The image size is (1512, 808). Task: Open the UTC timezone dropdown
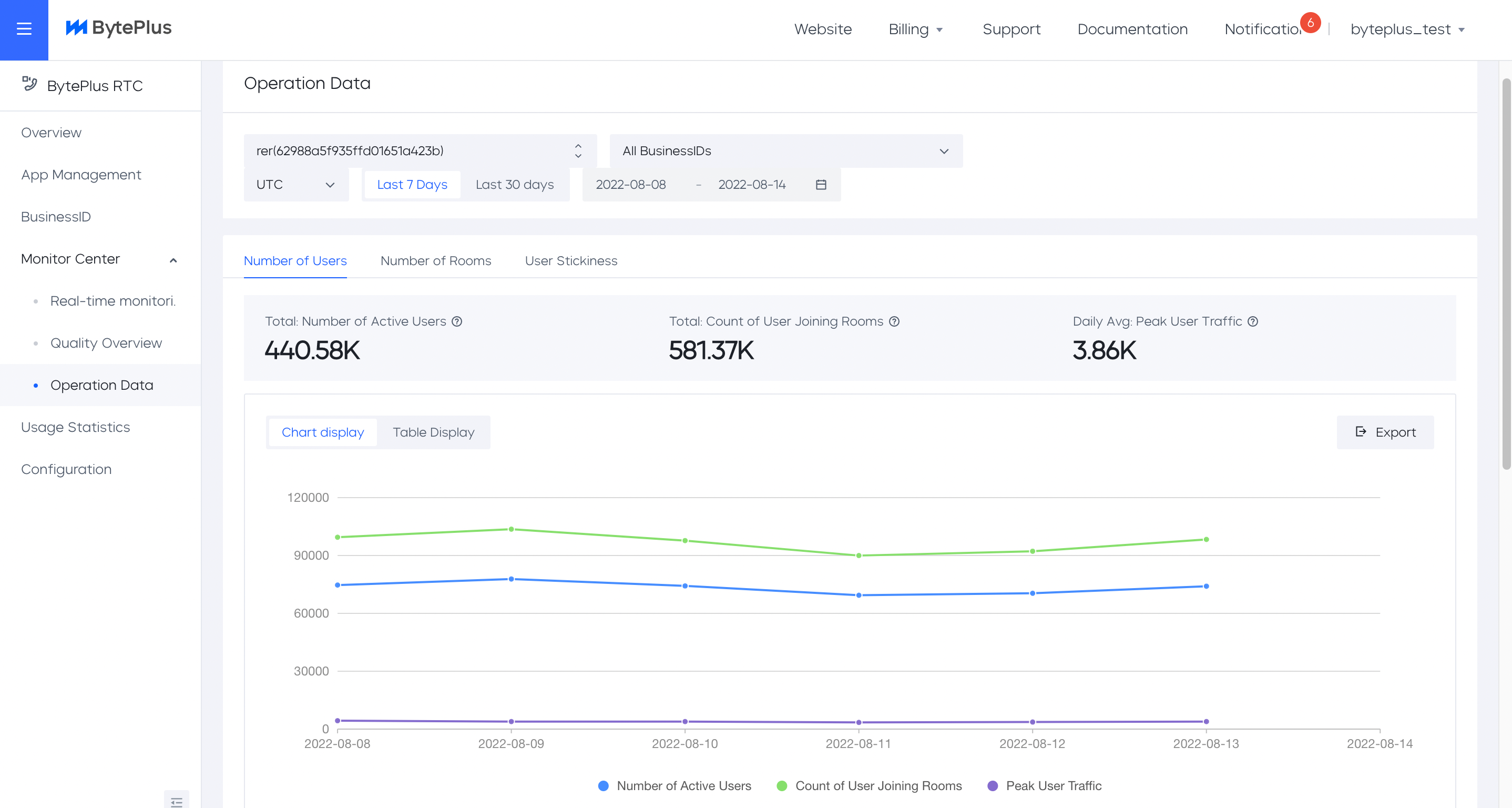(x=295, y=185)
